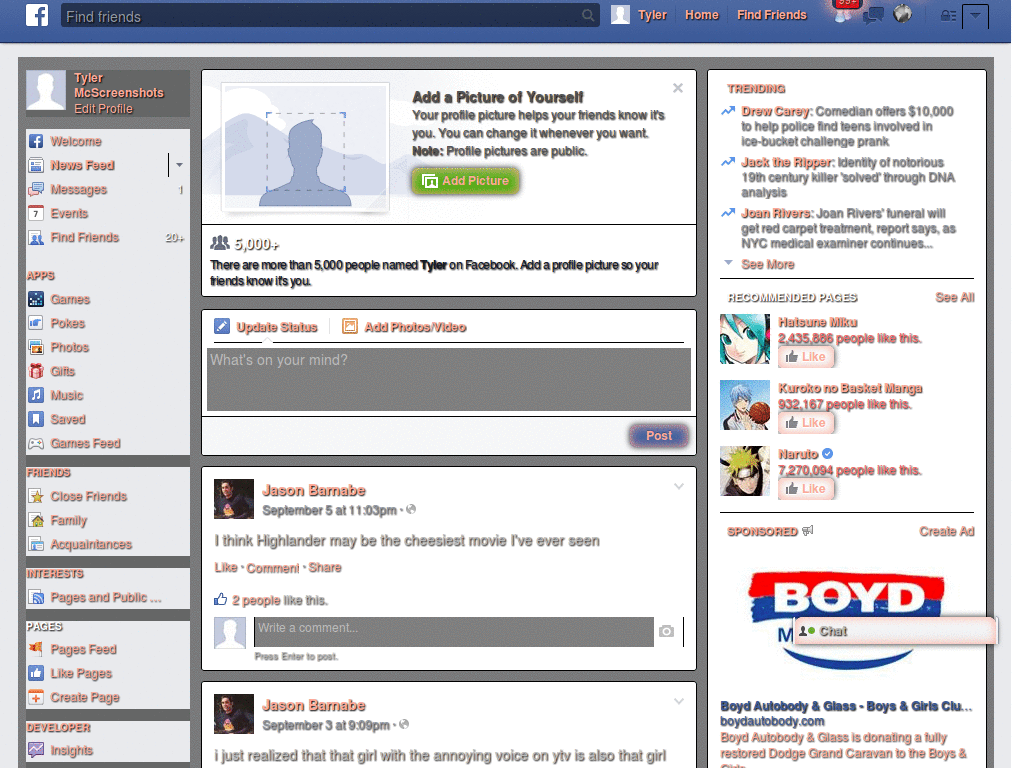Open friend requests icon in top bar
1024x768 pixels.
pyautogui.click(x=842, y=14)
